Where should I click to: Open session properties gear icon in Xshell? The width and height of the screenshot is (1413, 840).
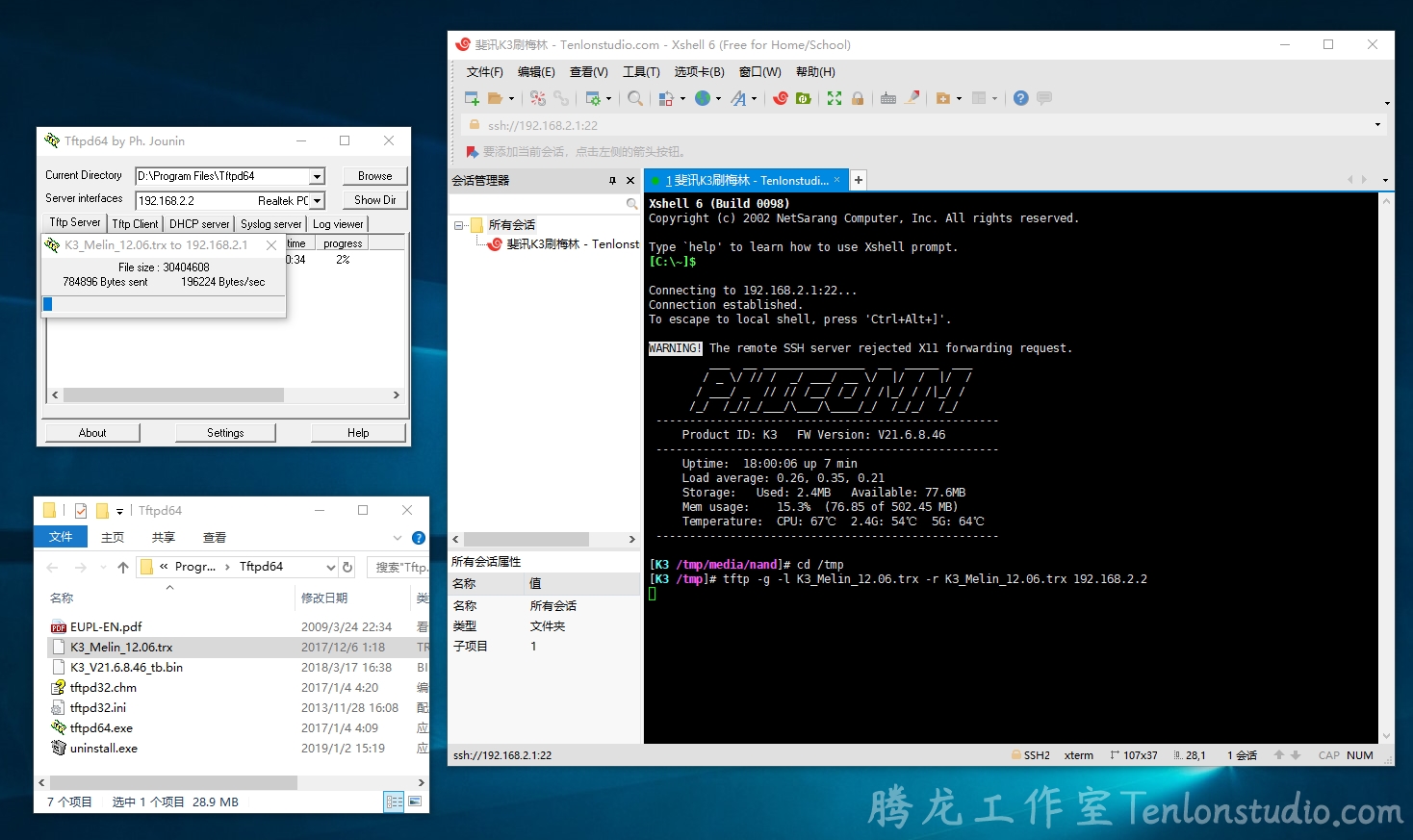(593, 98)
